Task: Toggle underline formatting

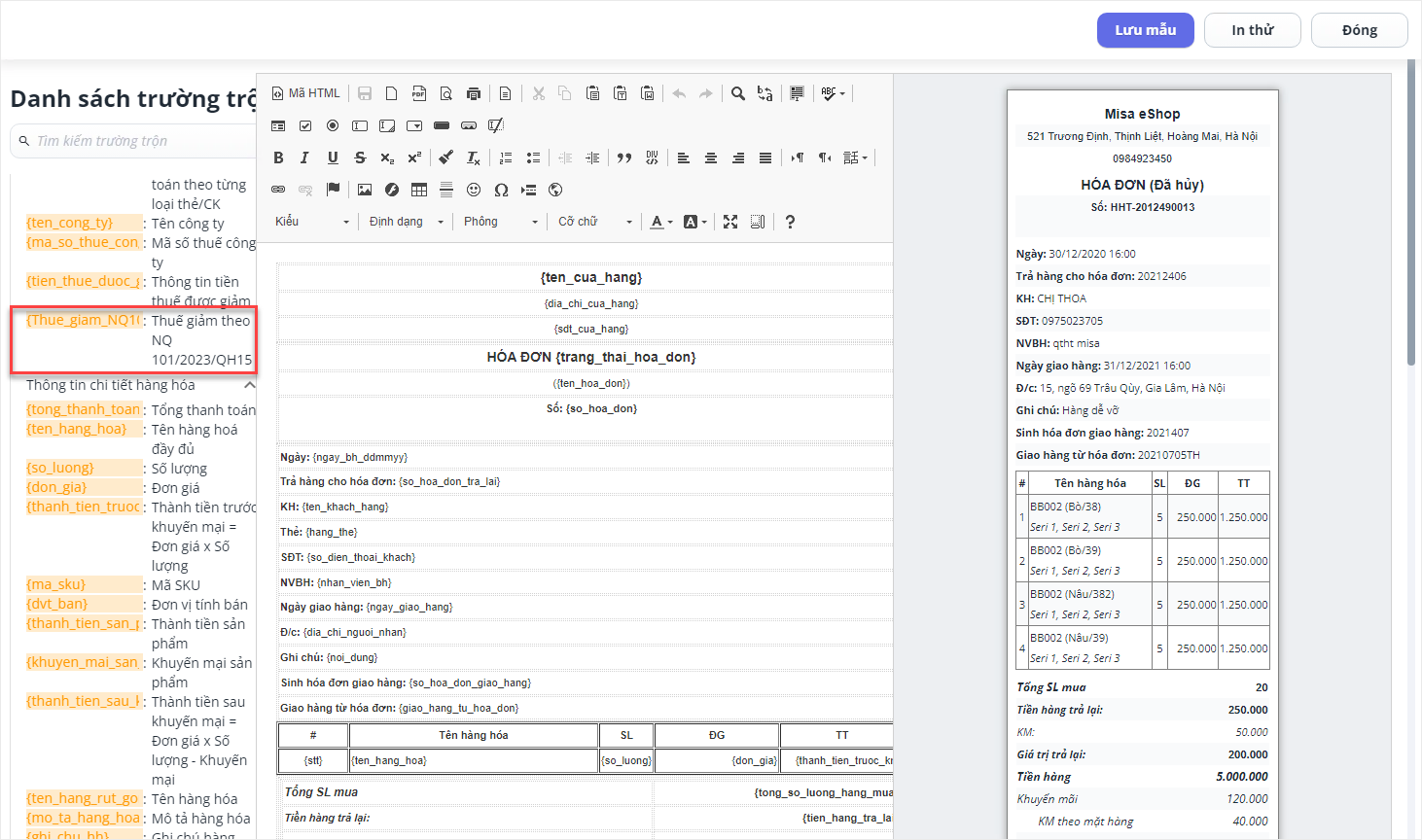Action: (x=333, y=157)
